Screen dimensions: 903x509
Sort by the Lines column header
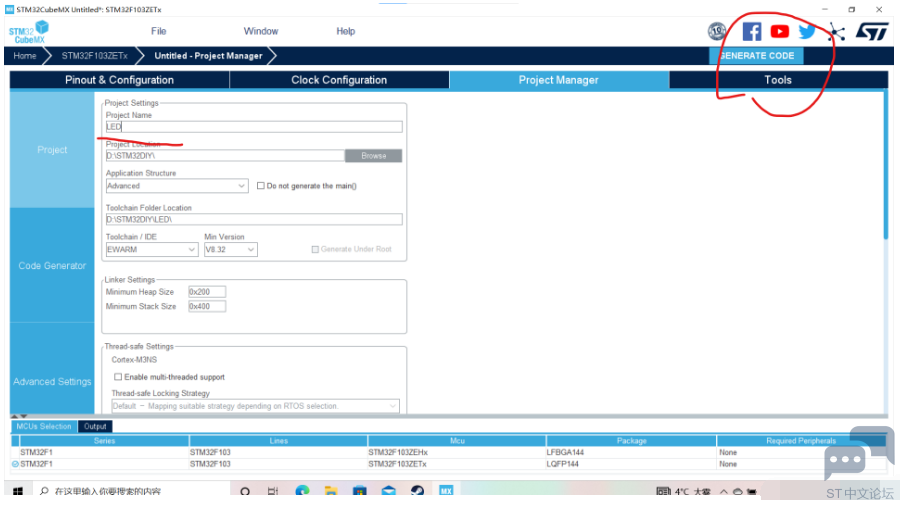coord(279,440)
